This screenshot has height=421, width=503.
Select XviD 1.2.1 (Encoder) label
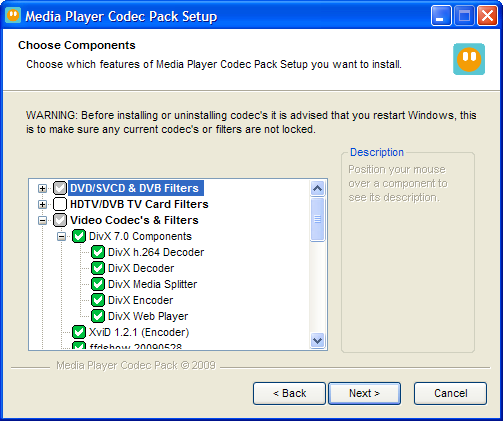[x=139, y=332]
